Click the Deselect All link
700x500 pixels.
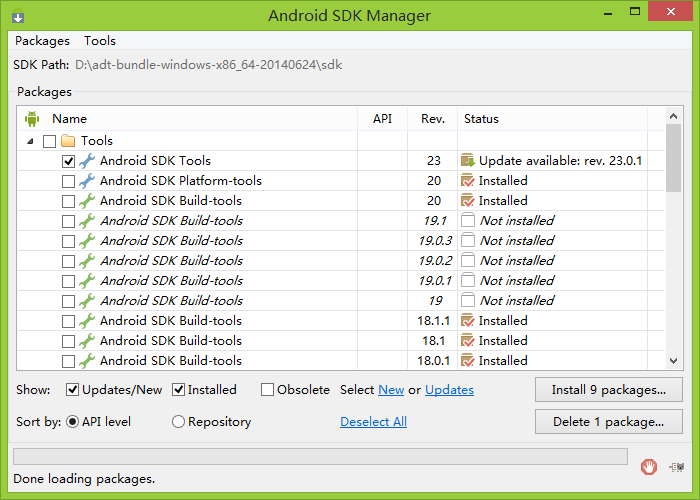(x=373, y=422)
